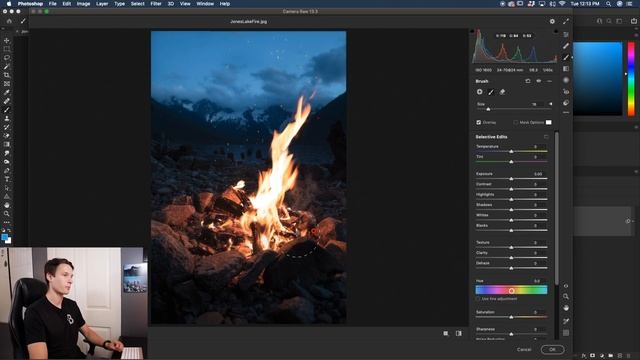Open the Window menu
640x360 pixels.
(x=205, y=4)
